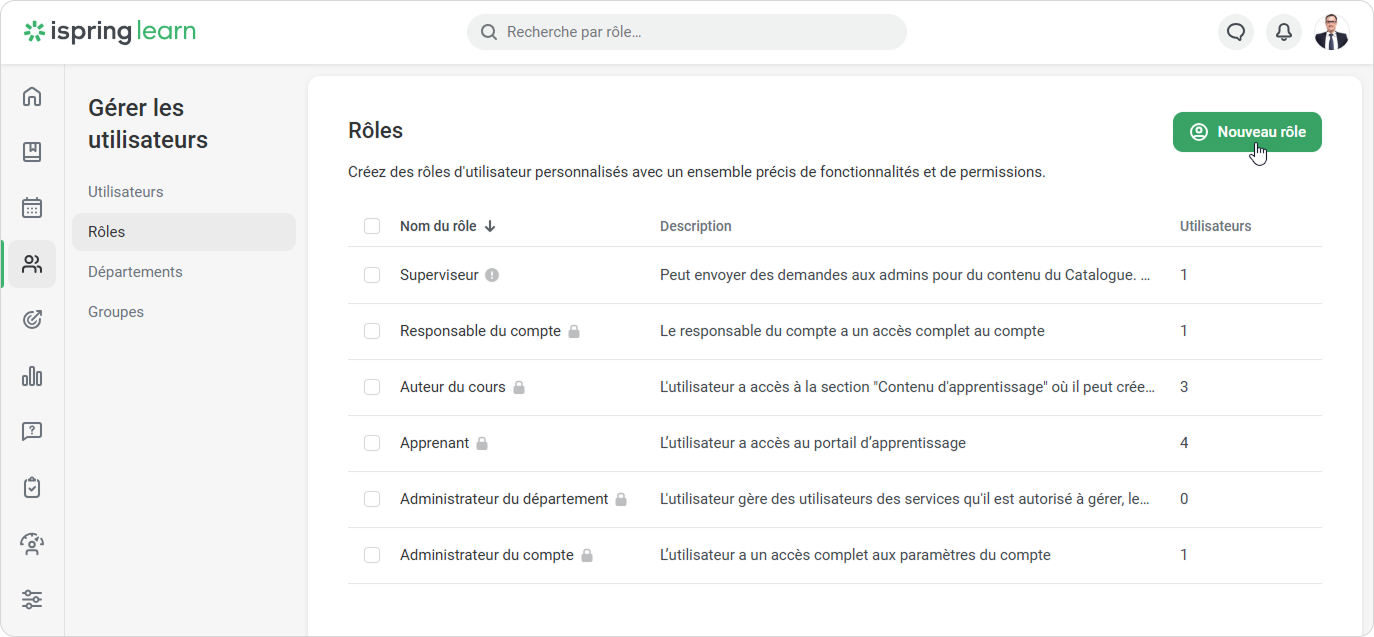Click the notifications bell icon
This screenshot has width=1374, height=637.
click(x=1284, y=32)
